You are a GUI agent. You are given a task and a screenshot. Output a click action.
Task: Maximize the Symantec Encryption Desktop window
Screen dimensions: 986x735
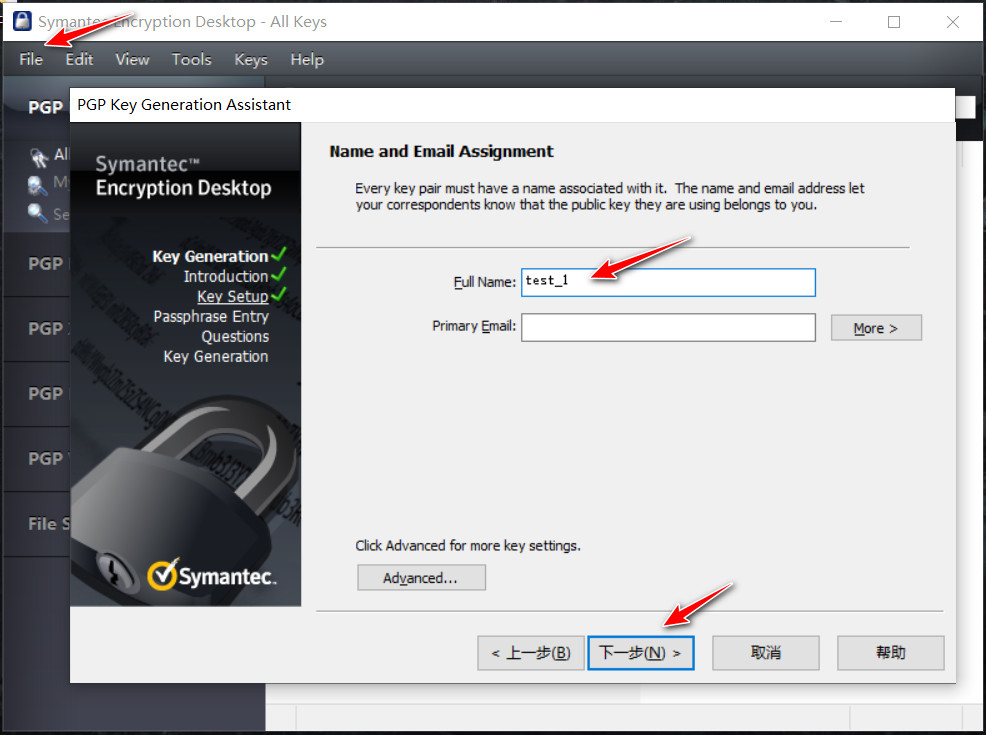point(894,22)
